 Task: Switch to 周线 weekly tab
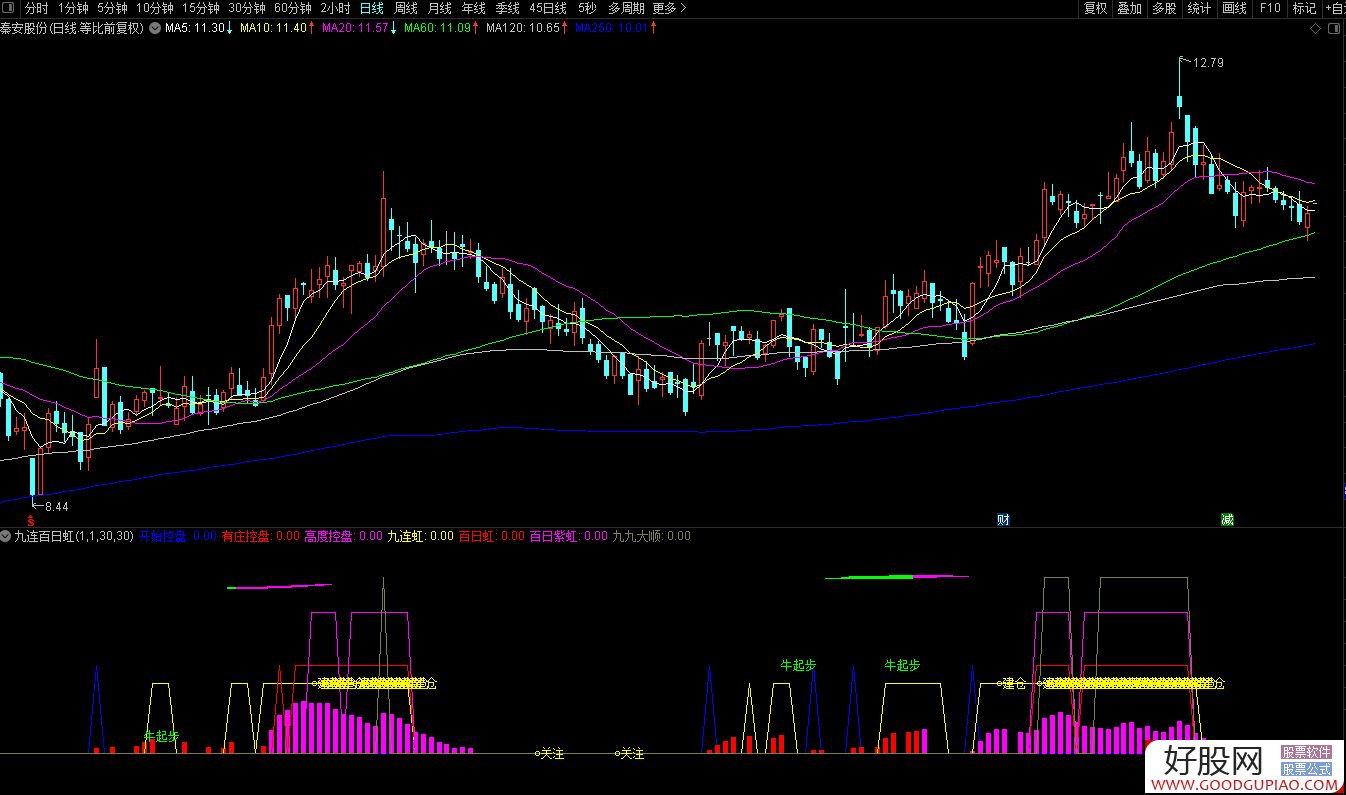point(406,8)
